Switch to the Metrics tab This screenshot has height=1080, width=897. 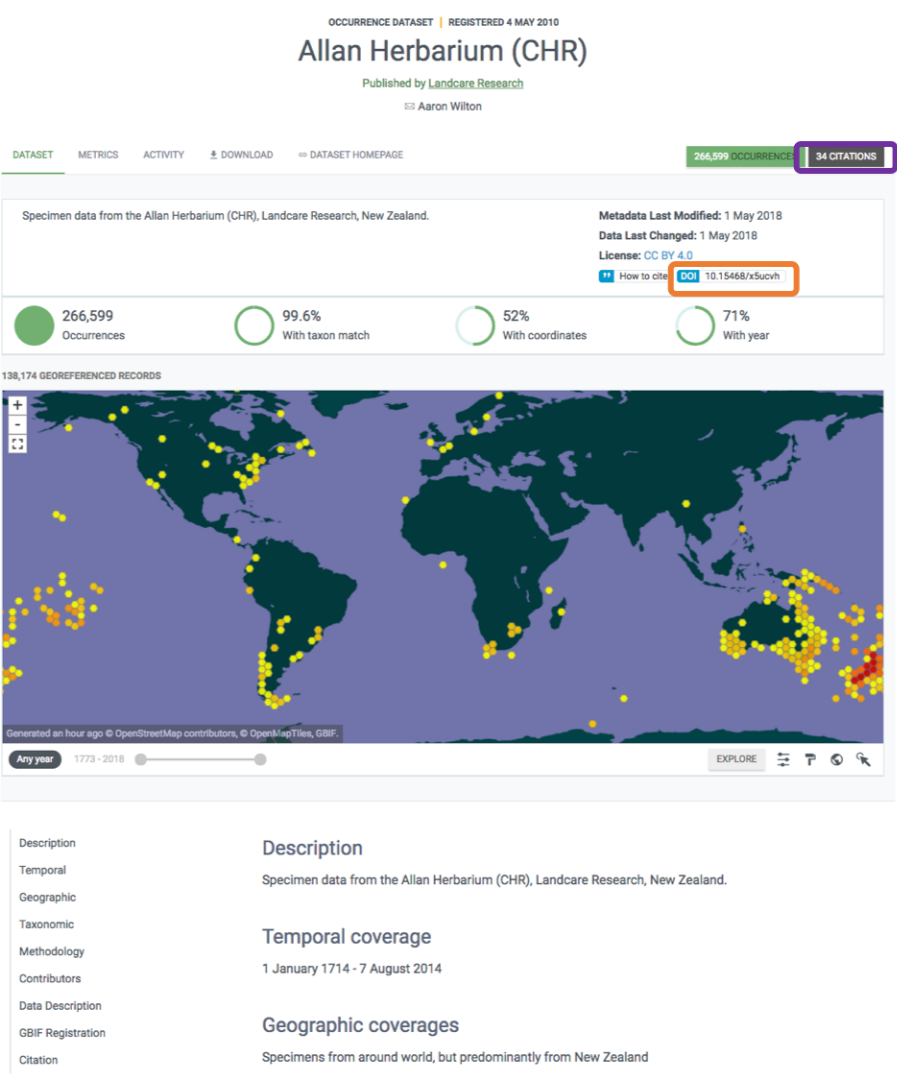(x=98, y=155)
